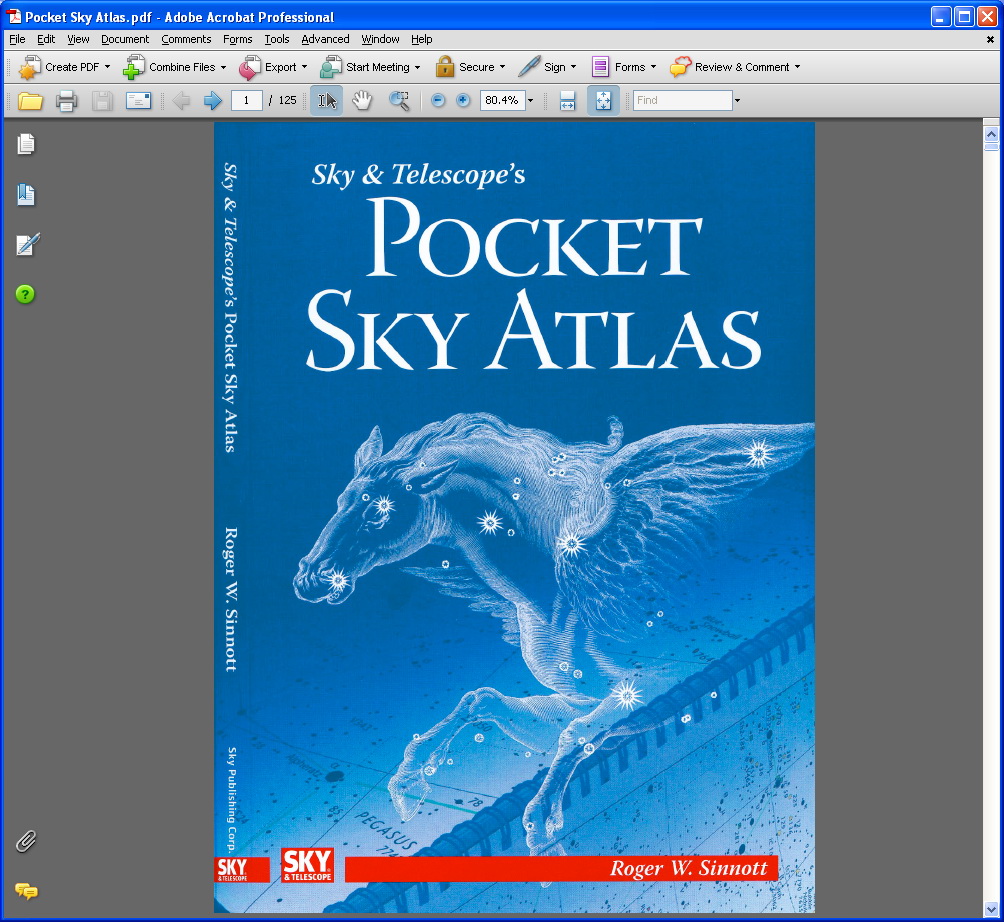Open the zoom percentage dropdown arrow
Image resolution: width=1004 pixels, height=922 pixels.
(530, 101)
